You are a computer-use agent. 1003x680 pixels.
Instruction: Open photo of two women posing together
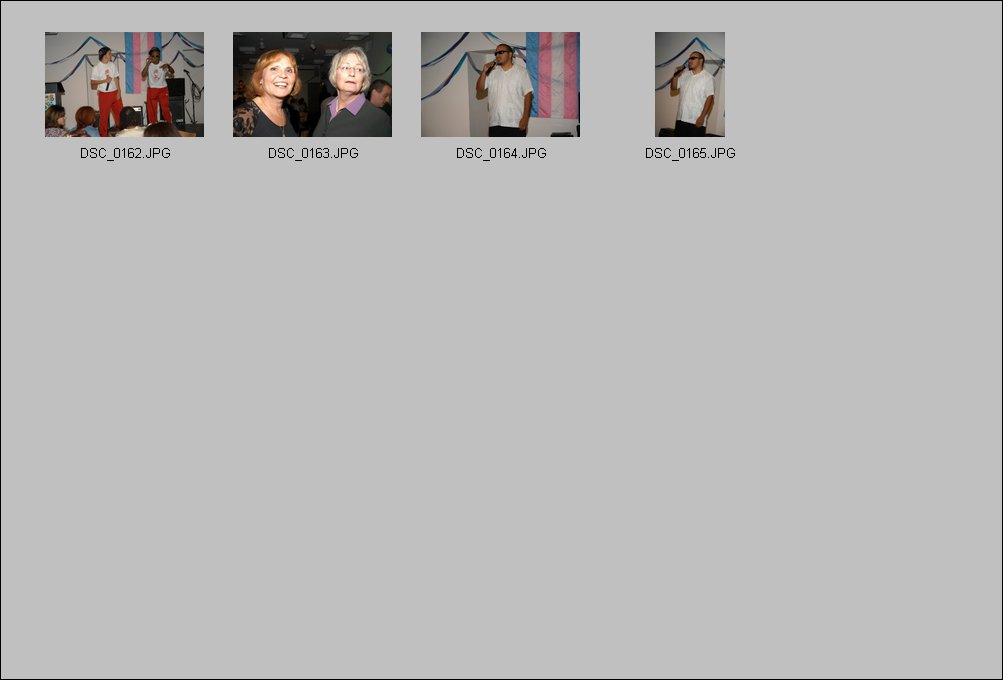coord(312,84)
